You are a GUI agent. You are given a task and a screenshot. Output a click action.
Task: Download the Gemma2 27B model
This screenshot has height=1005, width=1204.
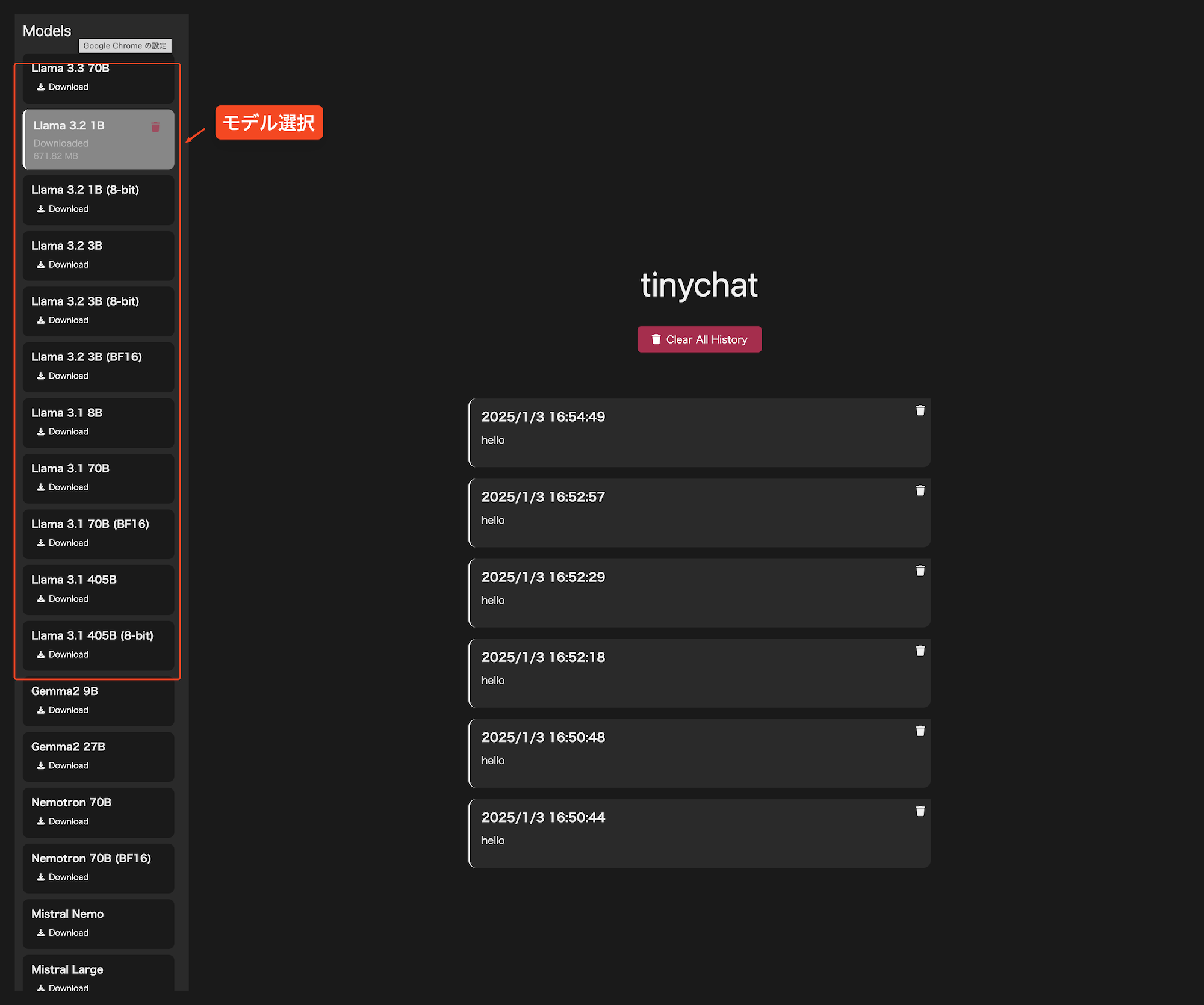(63, 766)
